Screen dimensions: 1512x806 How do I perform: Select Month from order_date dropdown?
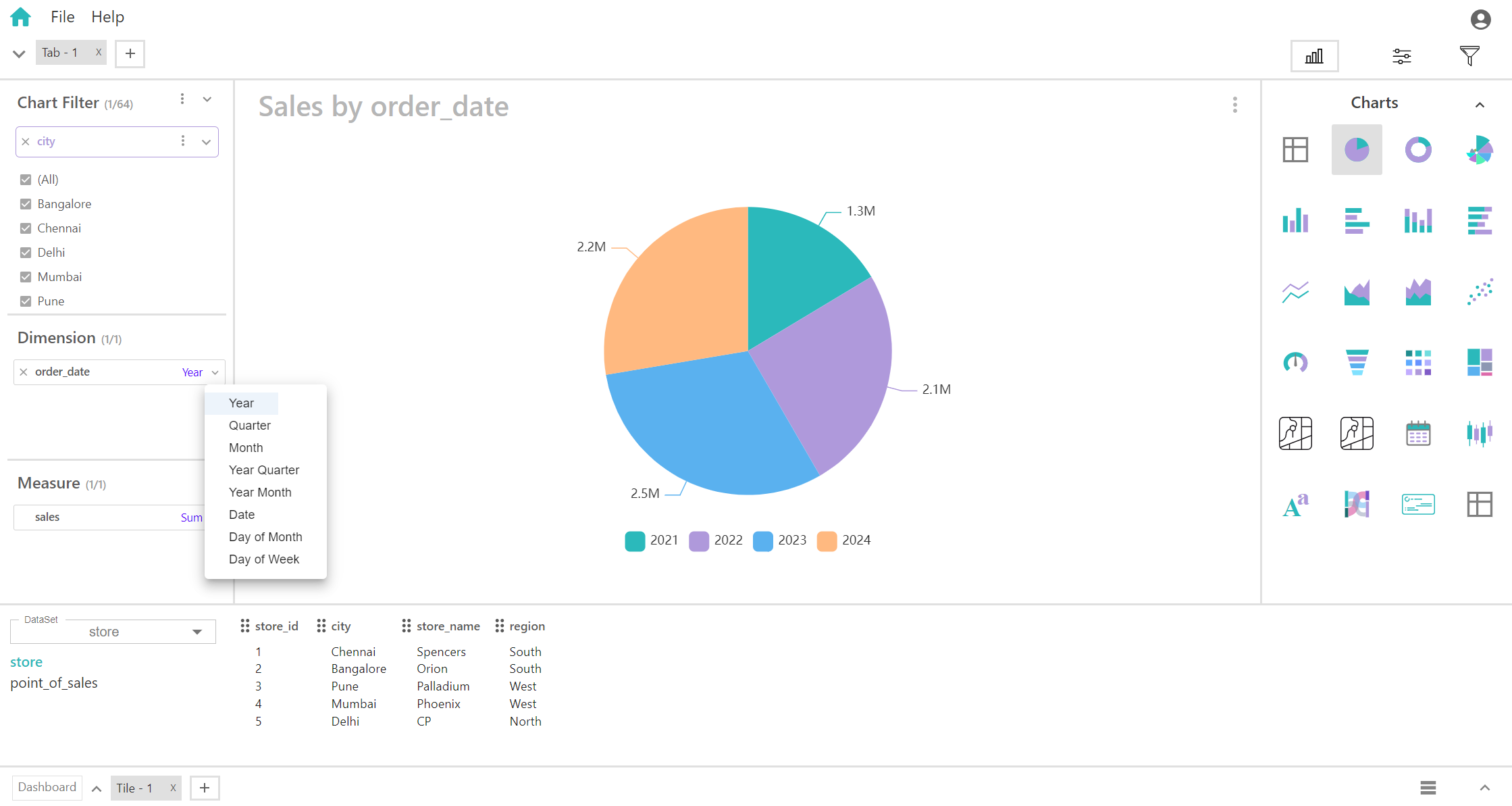[246, 447]
